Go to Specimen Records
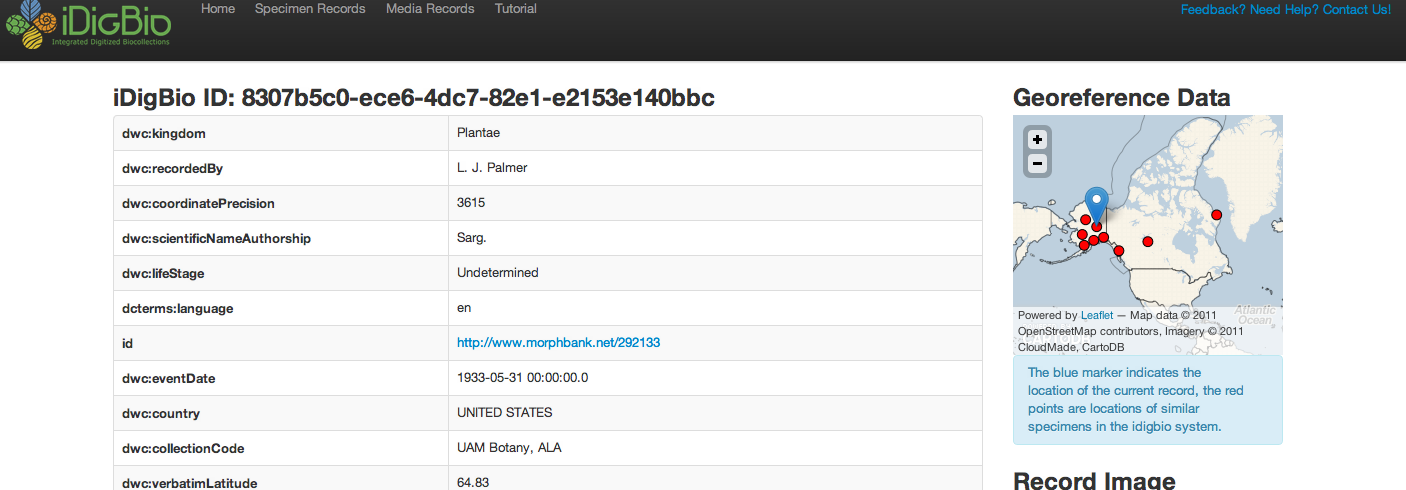The width and height of the screenshot is (1406, 490). point(310,9)
